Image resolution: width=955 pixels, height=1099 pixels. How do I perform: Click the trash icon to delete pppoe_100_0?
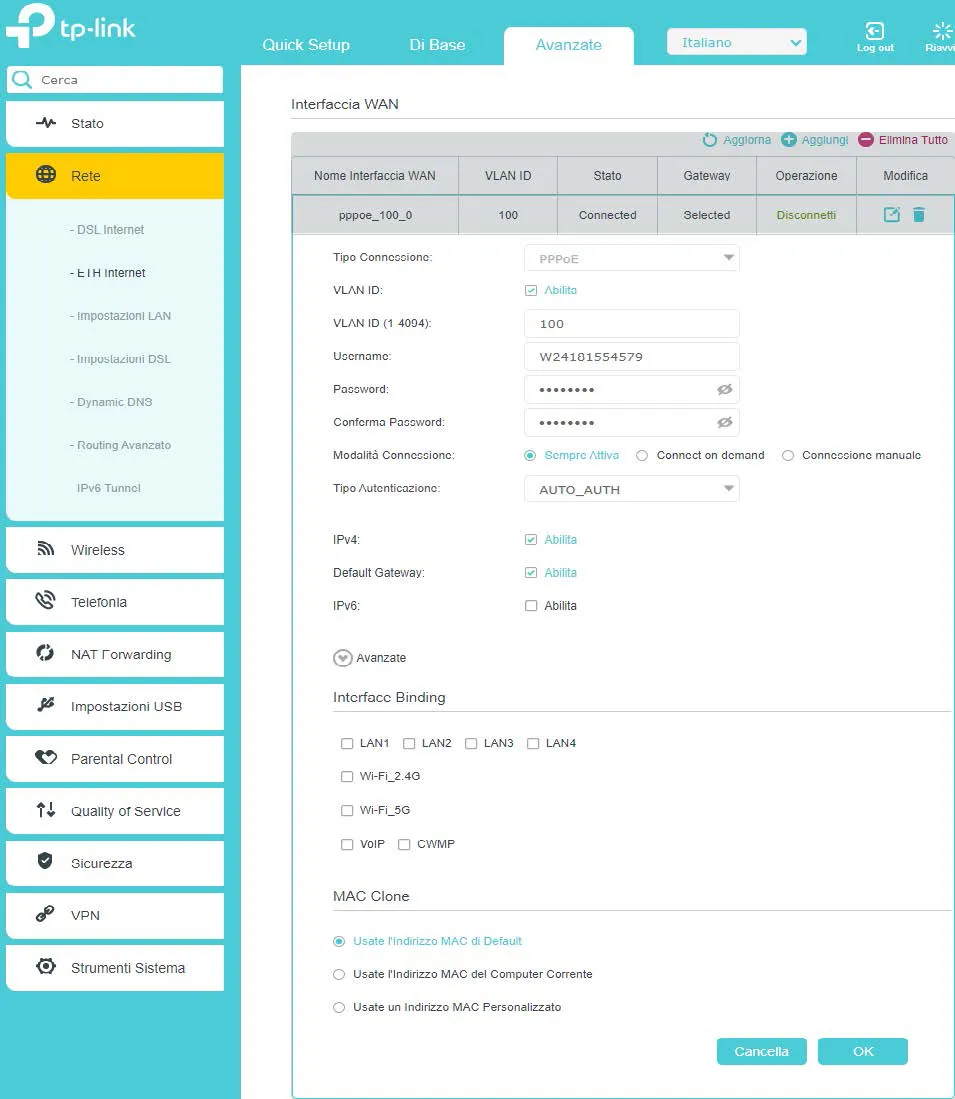pyautogui.click(x=919, y=215)
